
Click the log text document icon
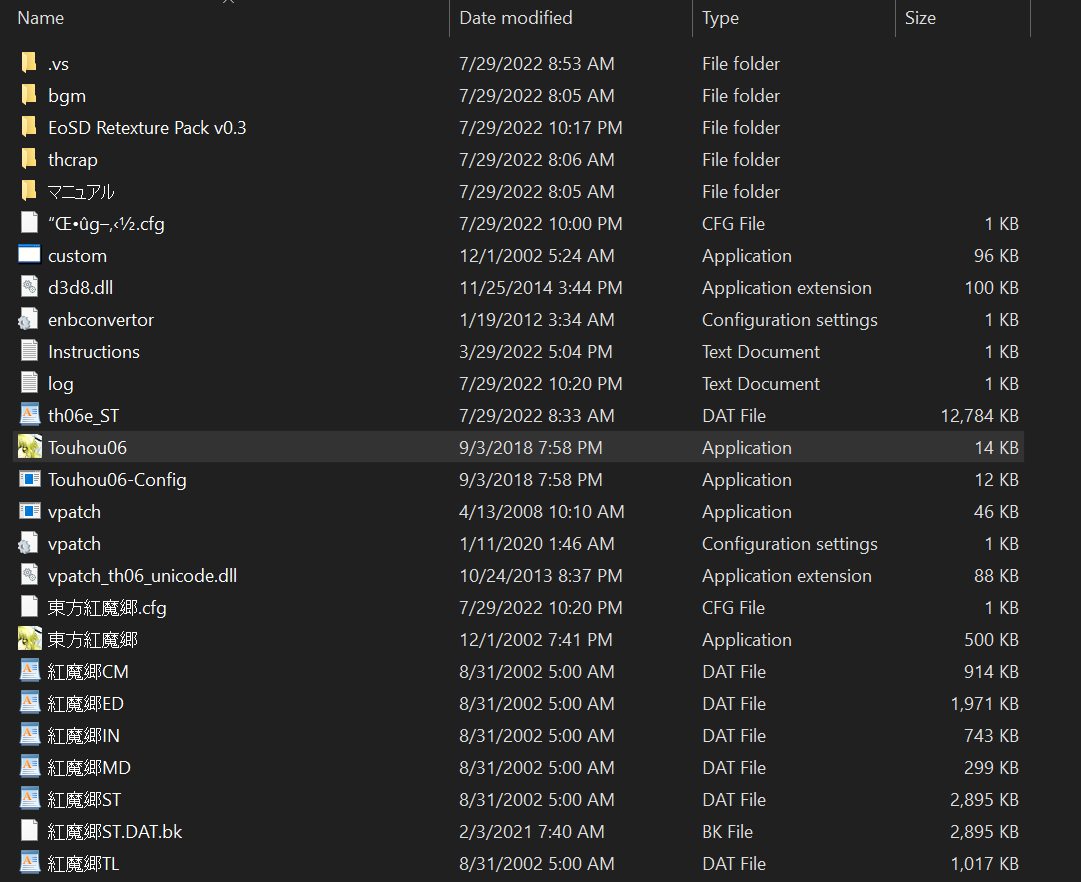point(29,383)
